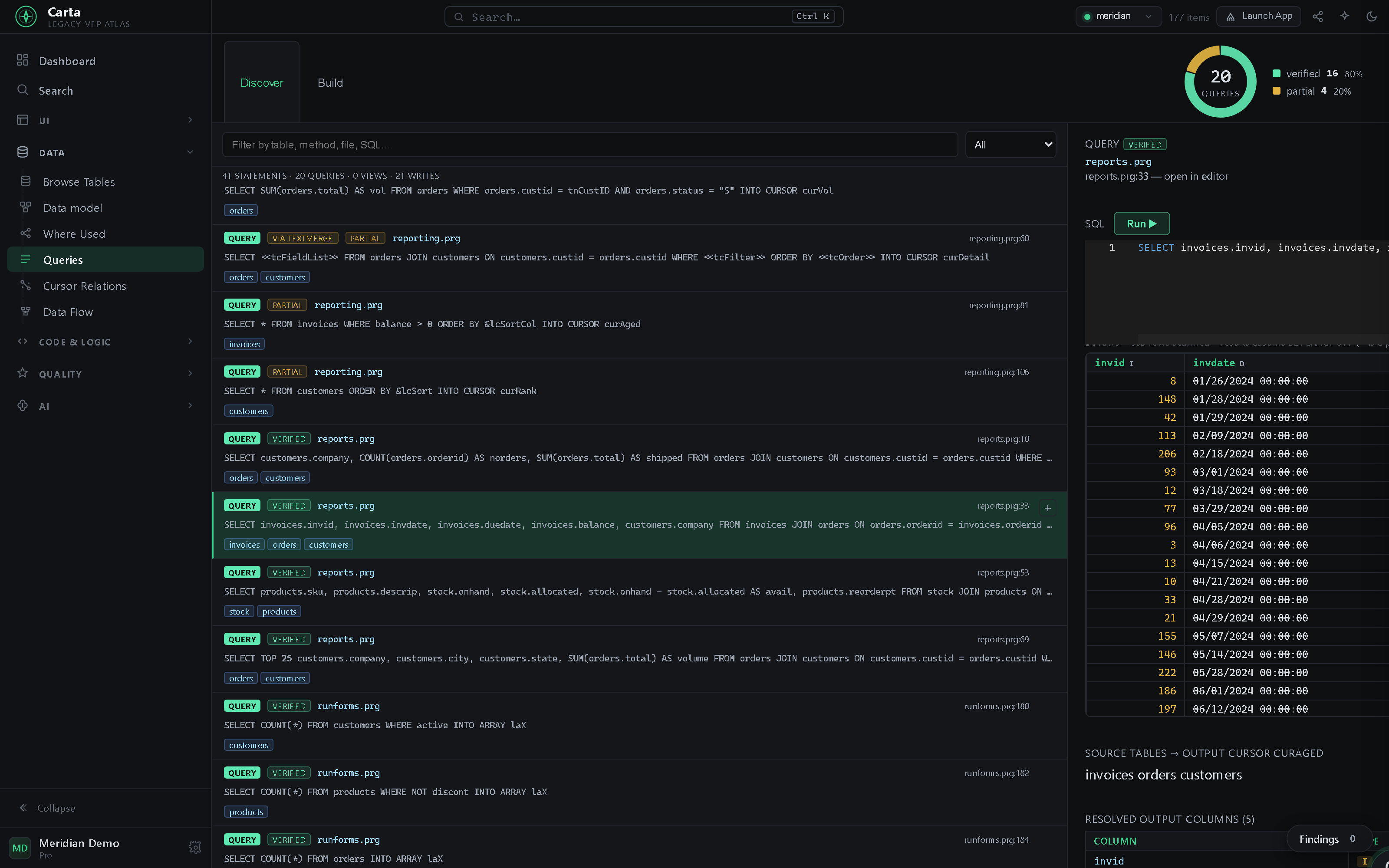This screenshot has height=868, width=1389.
Task: Focus the top Search field
Action: pos(643,16)
